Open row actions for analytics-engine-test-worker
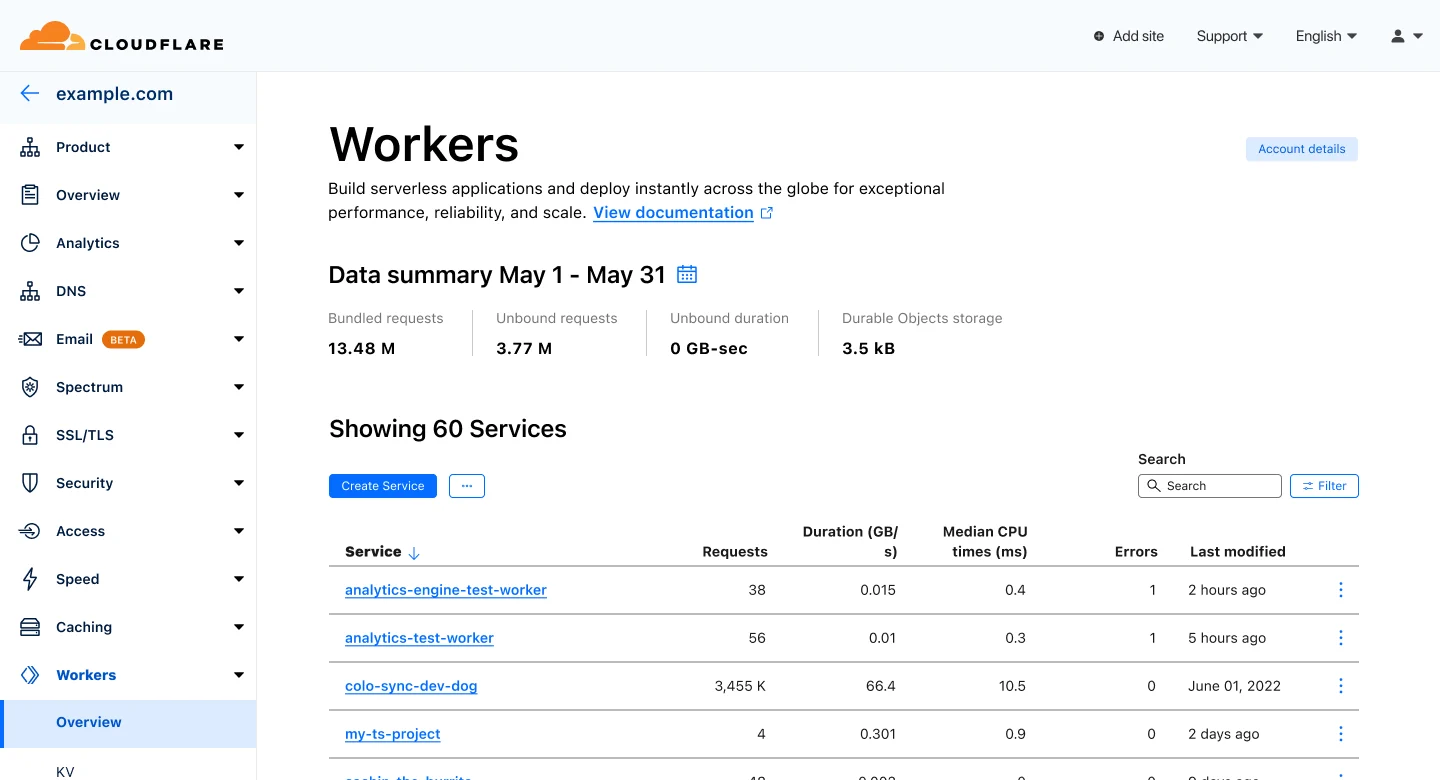Screen dimensions: 1440x780 click(1341, 590)
